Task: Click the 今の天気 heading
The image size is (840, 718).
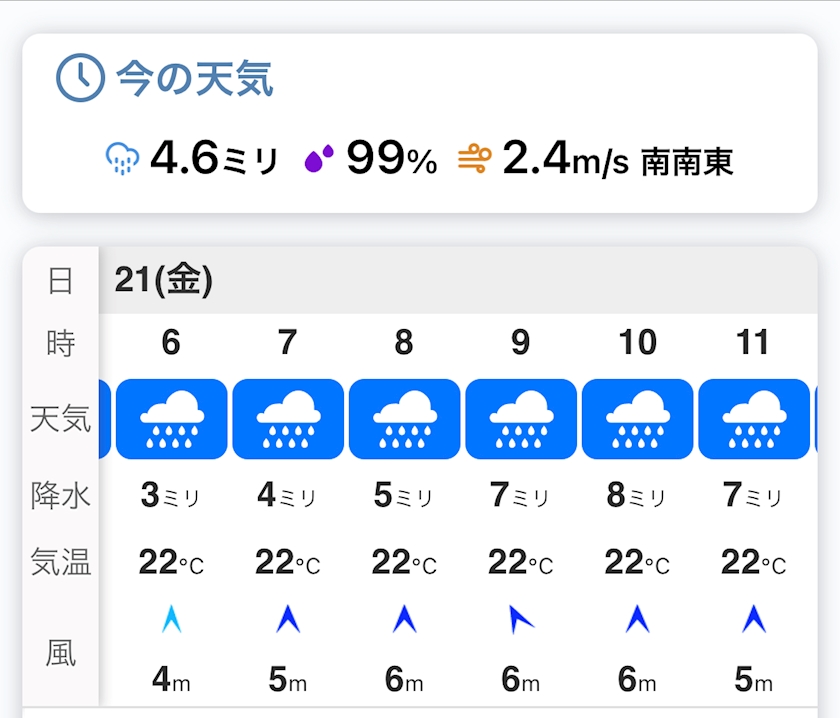Action: pyautogui.click(x=194, y=78)
